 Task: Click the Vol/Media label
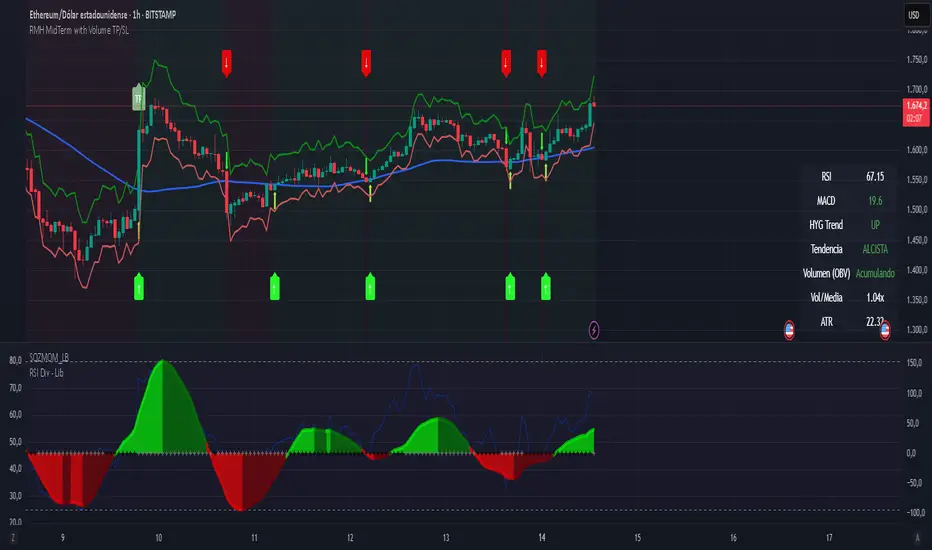pos(826,297)
